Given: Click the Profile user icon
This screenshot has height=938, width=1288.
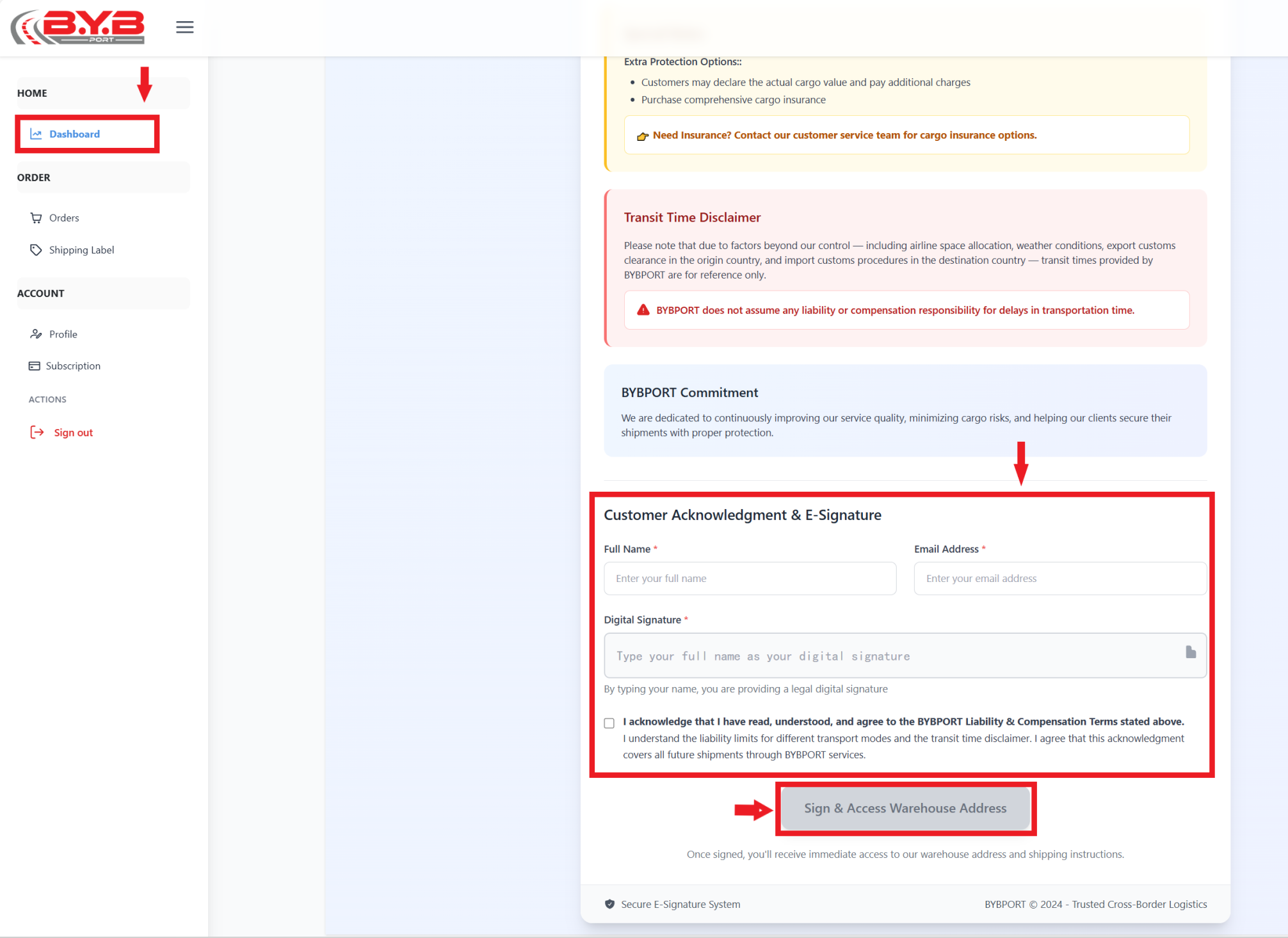Looking at the screenshot, I should pyautogui.click(x=36, y=334).
